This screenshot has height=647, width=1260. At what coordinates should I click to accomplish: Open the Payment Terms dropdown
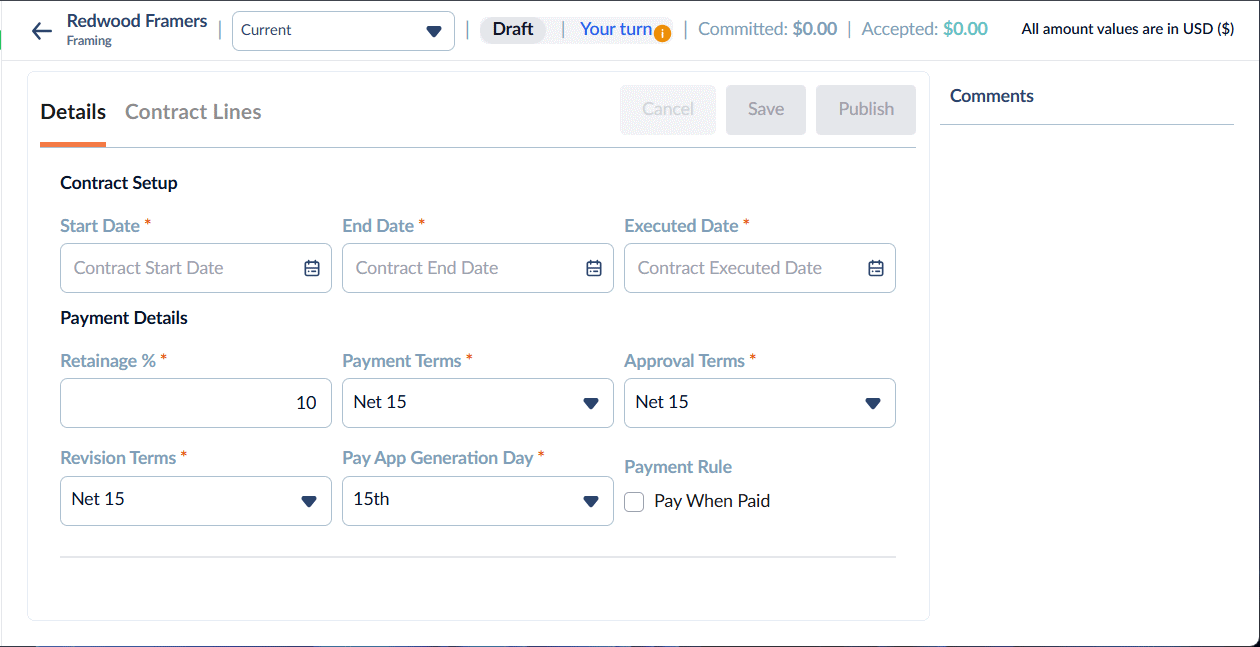pyautogui.click(x=478, y=403)
